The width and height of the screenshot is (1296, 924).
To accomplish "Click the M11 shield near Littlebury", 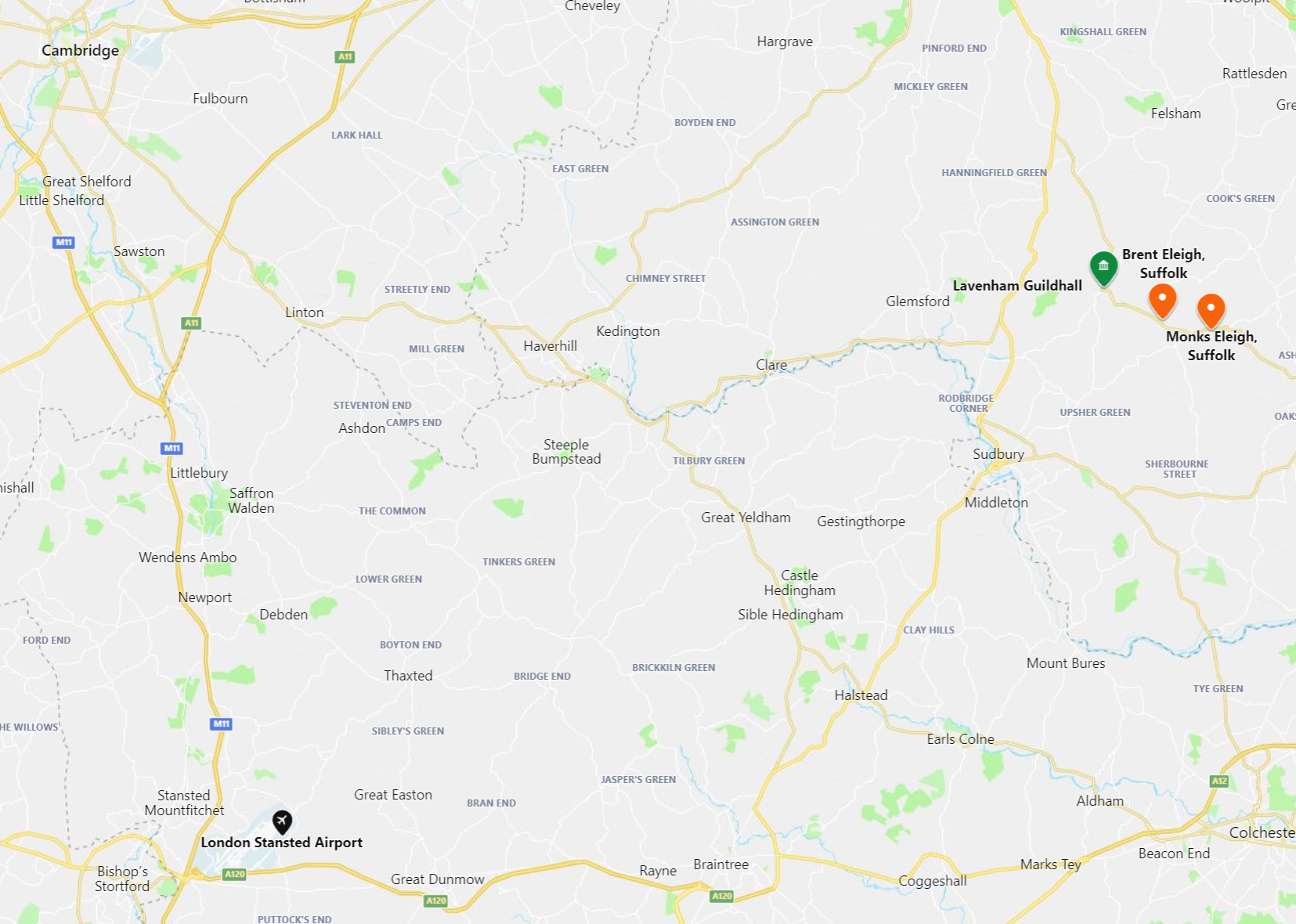I will tap(171, 449).
